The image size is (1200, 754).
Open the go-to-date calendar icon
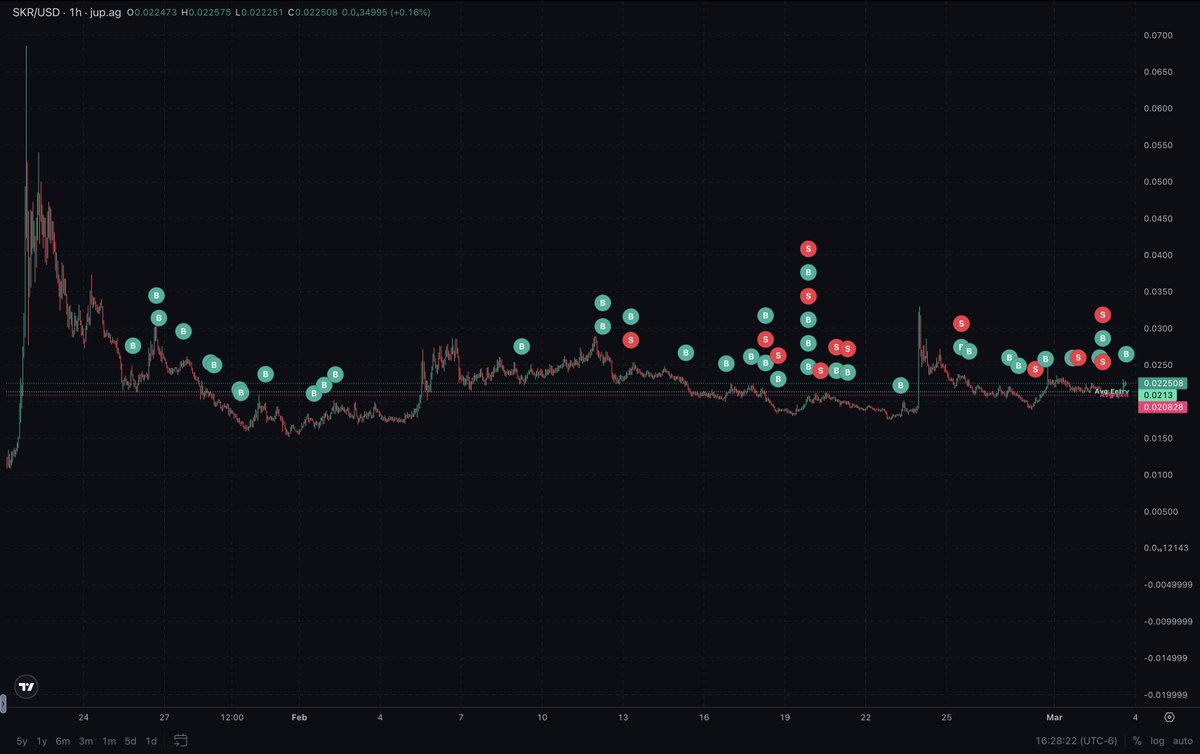[180, 741]
